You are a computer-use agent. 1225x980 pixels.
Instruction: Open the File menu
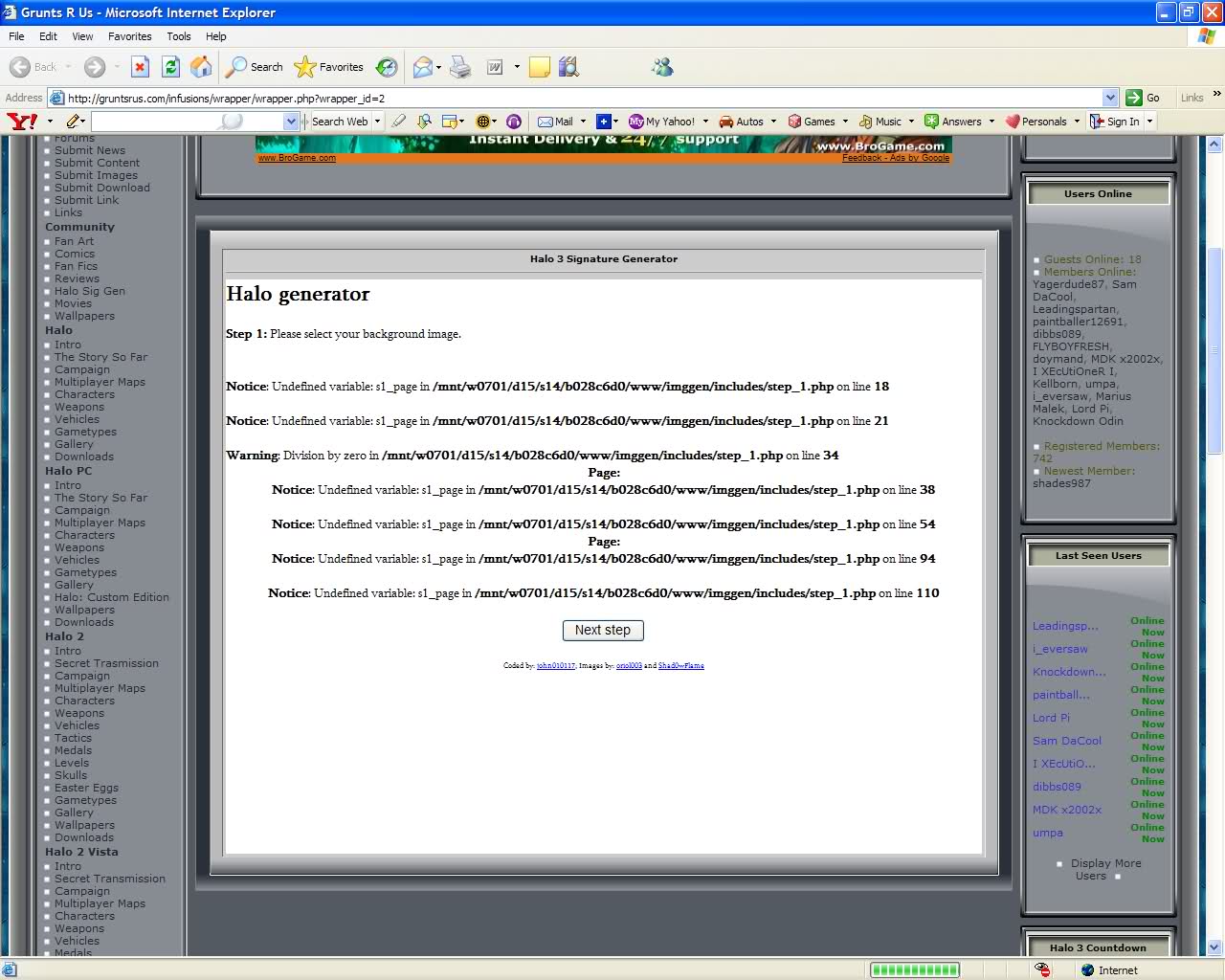pos(16,36)
